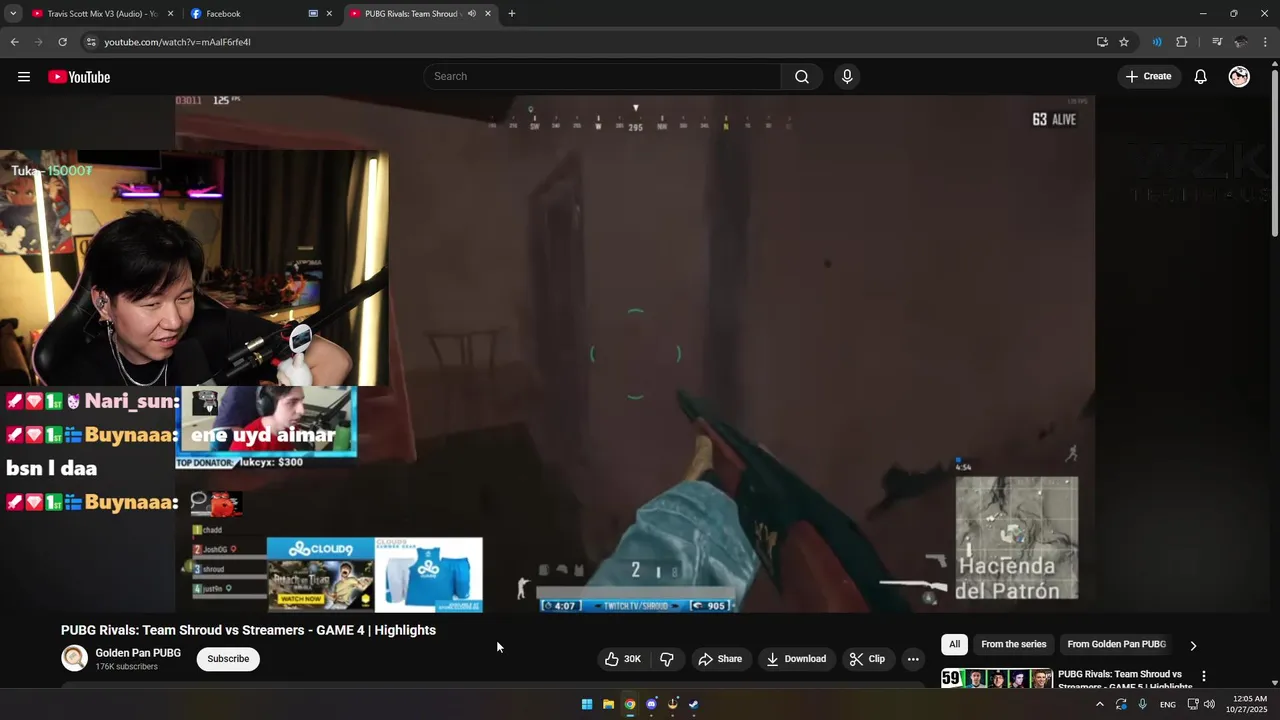This screenshot has width=1280, height=720.
Task: Open Chrome profile avatar in toolbar
Action: 1241,42
